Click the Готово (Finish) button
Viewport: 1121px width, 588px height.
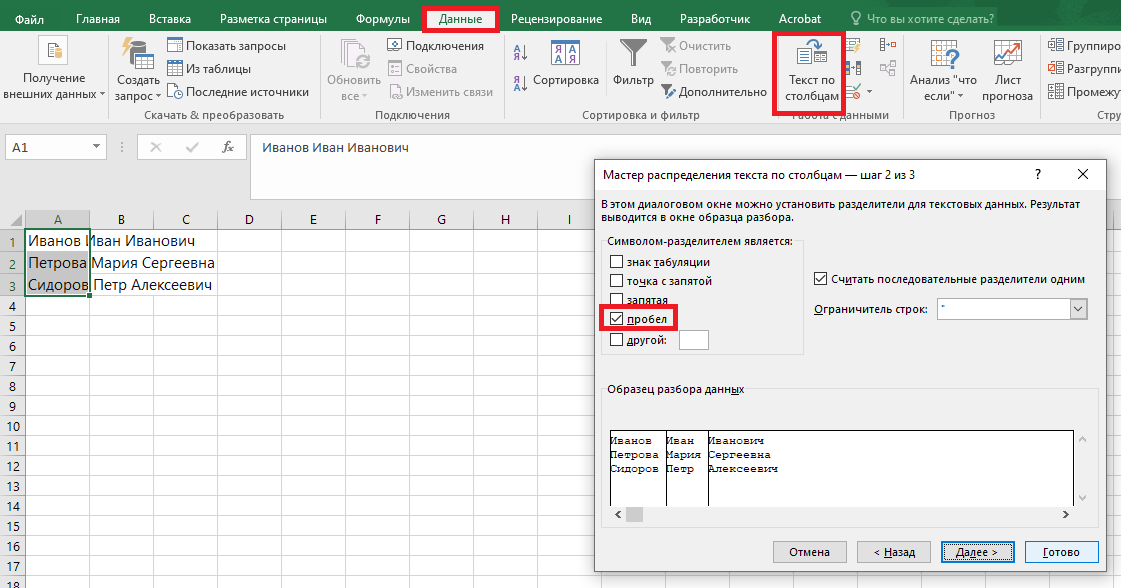coord(1062,552)
